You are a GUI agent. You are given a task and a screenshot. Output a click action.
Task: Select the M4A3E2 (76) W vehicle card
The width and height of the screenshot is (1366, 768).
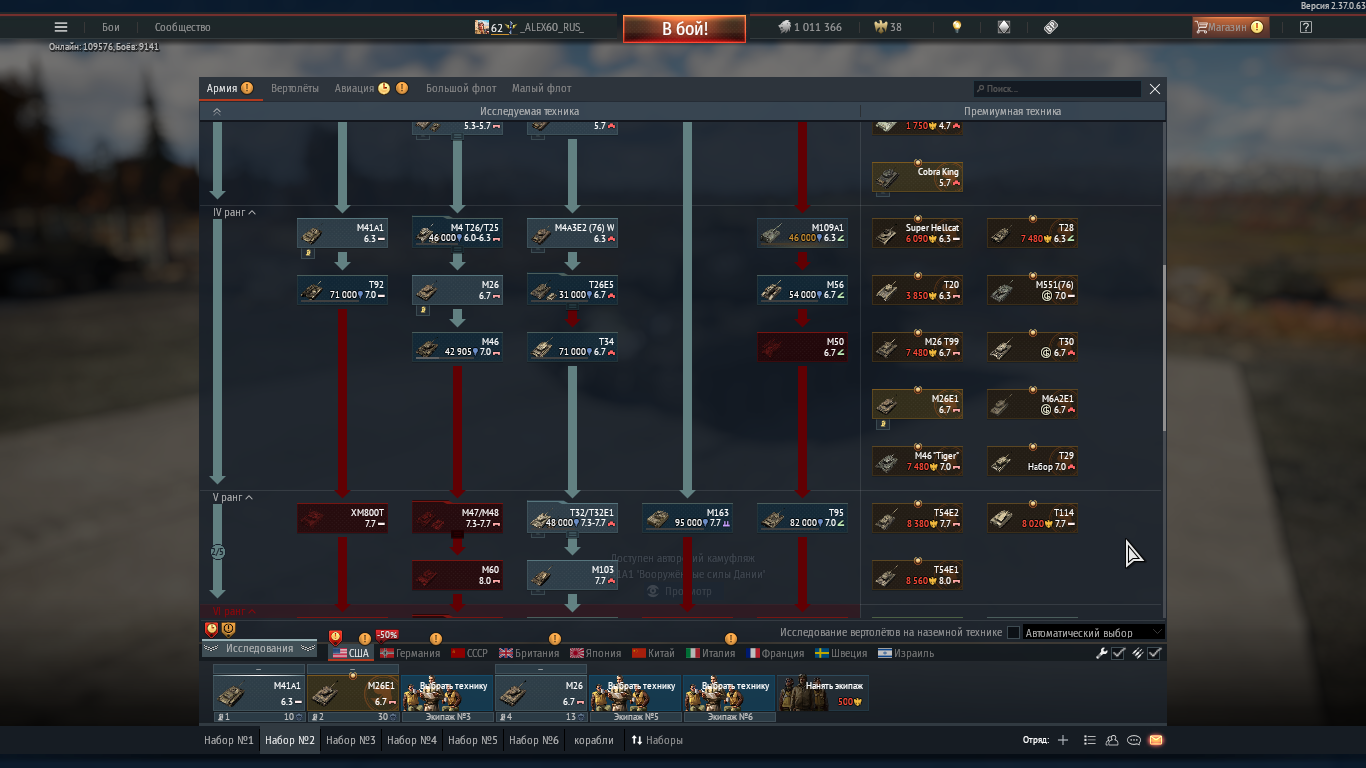coord(572,233)
